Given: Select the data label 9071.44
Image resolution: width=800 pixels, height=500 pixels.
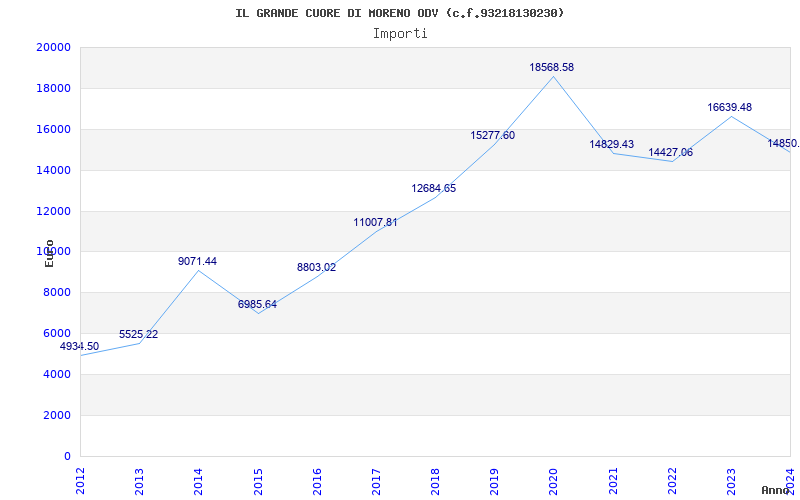Looking at the screenshot, I should [x=197, y=261].
